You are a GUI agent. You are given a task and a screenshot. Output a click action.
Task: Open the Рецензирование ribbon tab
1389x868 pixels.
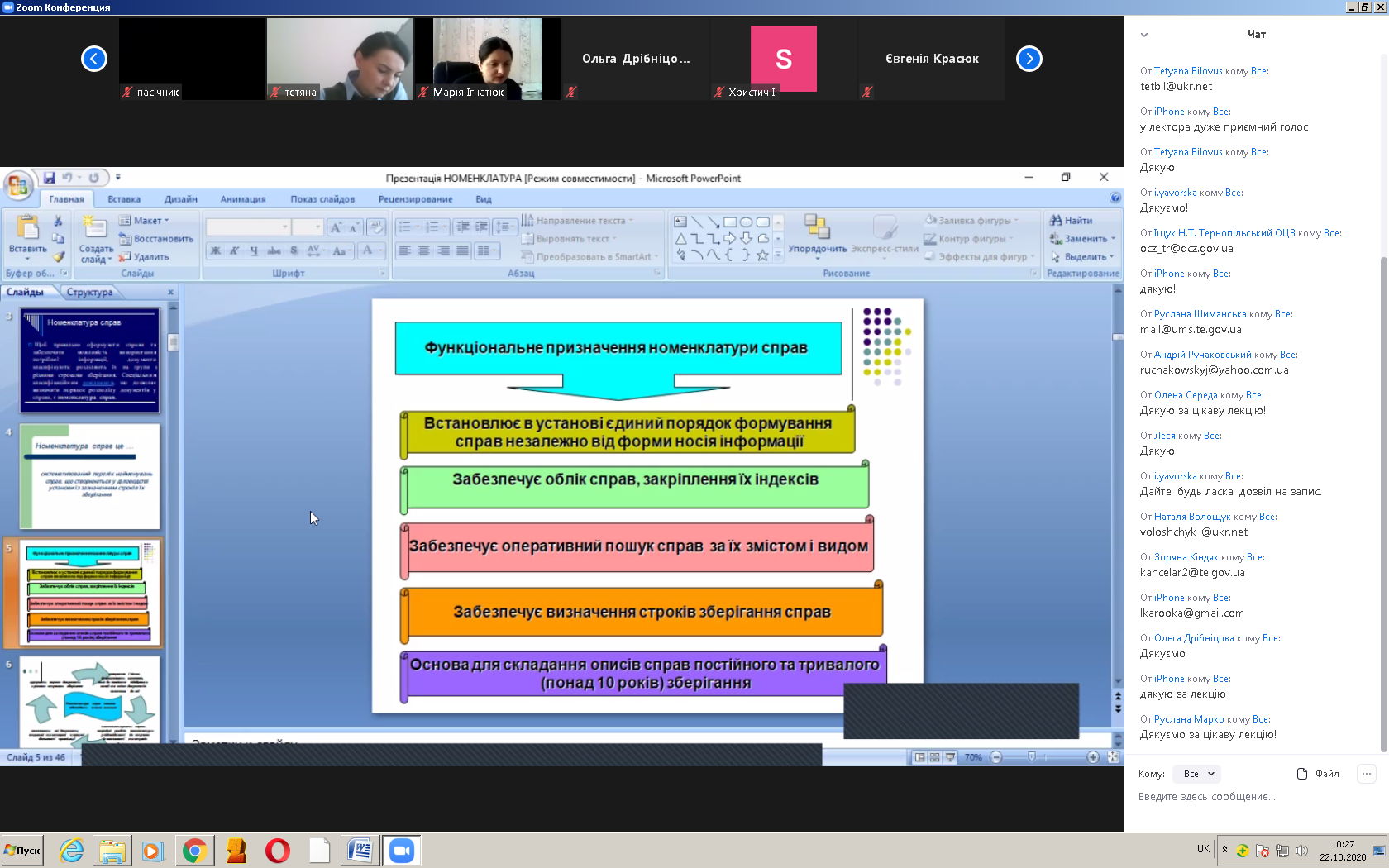pos(415,199)
